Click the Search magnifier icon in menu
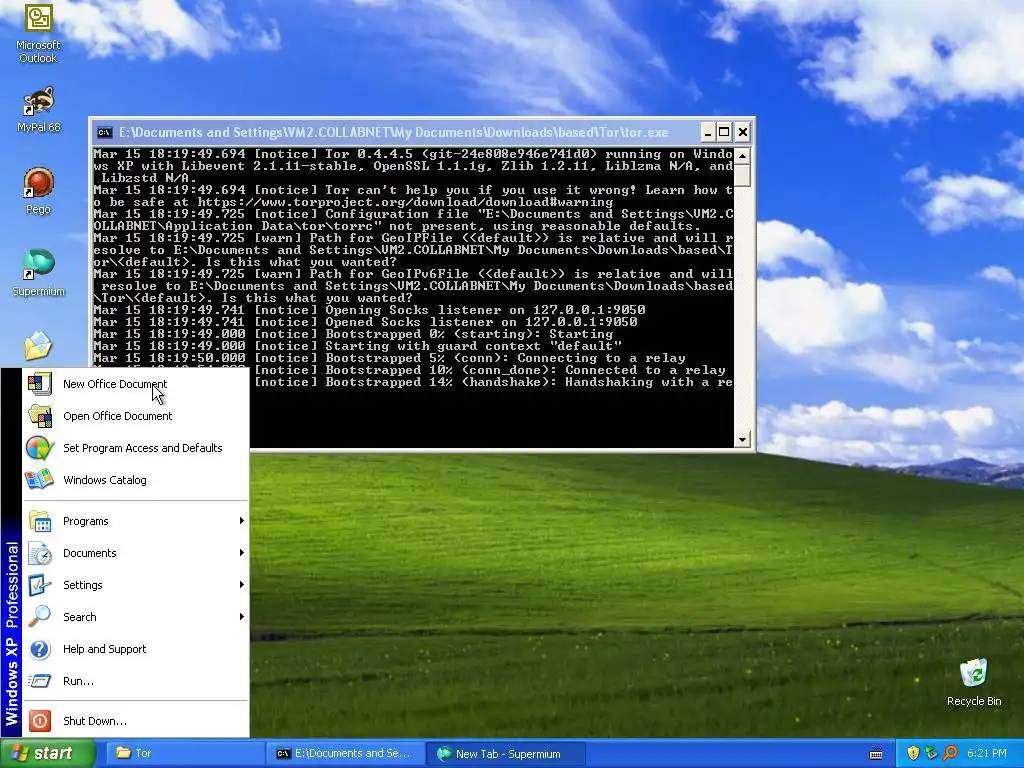Image resolution: width=1024 pixels, height=768 pixels. (40, 616)
